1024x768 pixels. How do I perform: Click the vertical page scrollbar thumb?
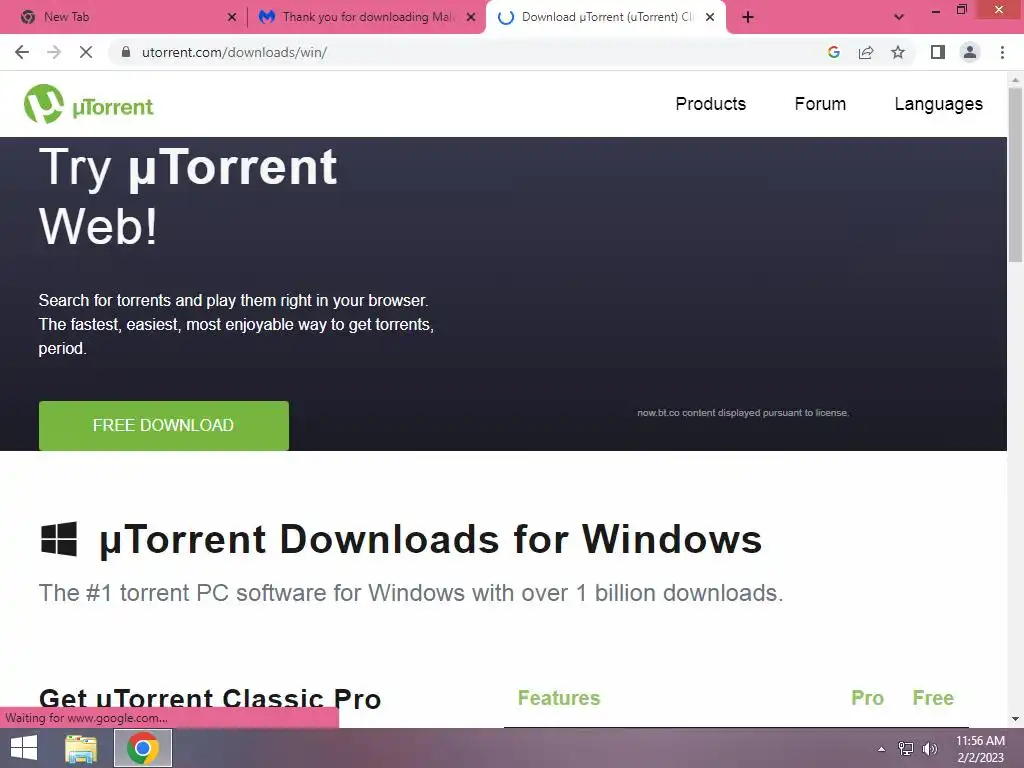(x=1016, y=175)
